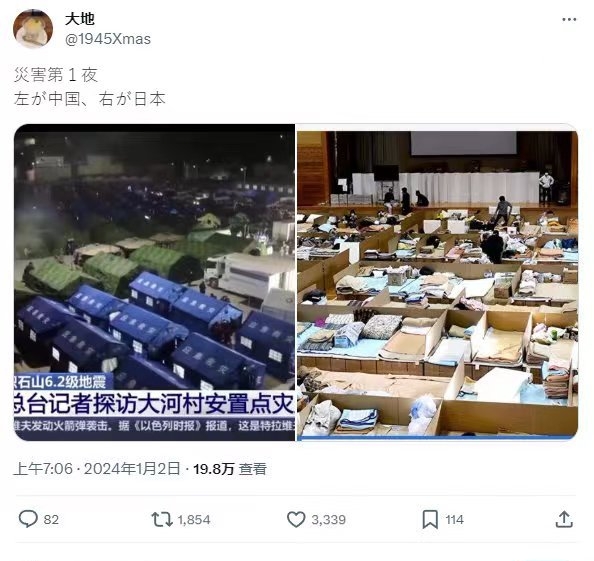Click the 114 bookmarks count

(455, 519)
